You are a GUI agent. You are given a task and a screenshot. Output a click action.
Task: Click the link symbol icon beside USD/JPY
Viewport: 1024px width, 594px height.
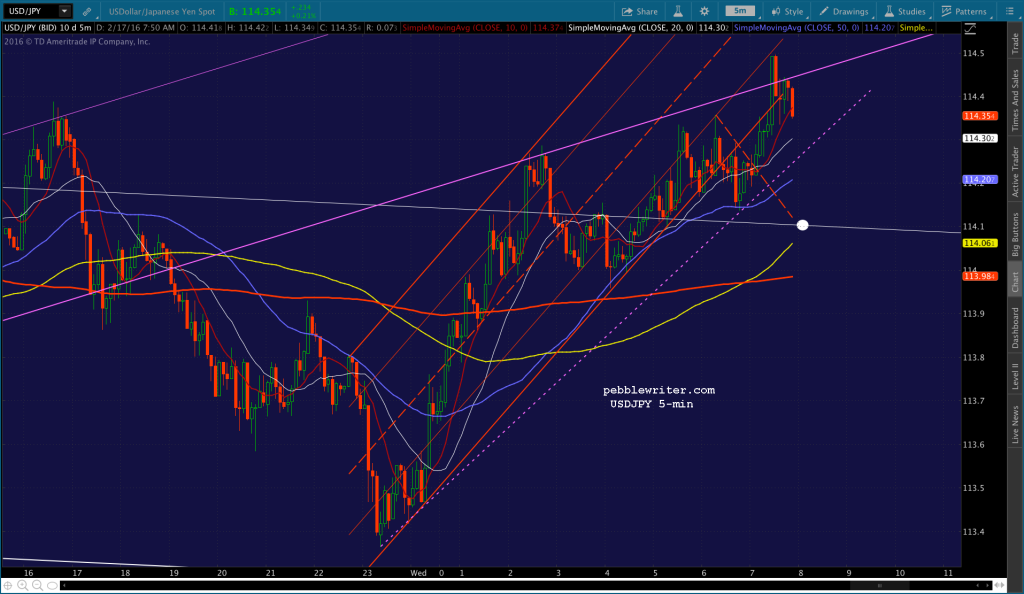click(87, 11)
